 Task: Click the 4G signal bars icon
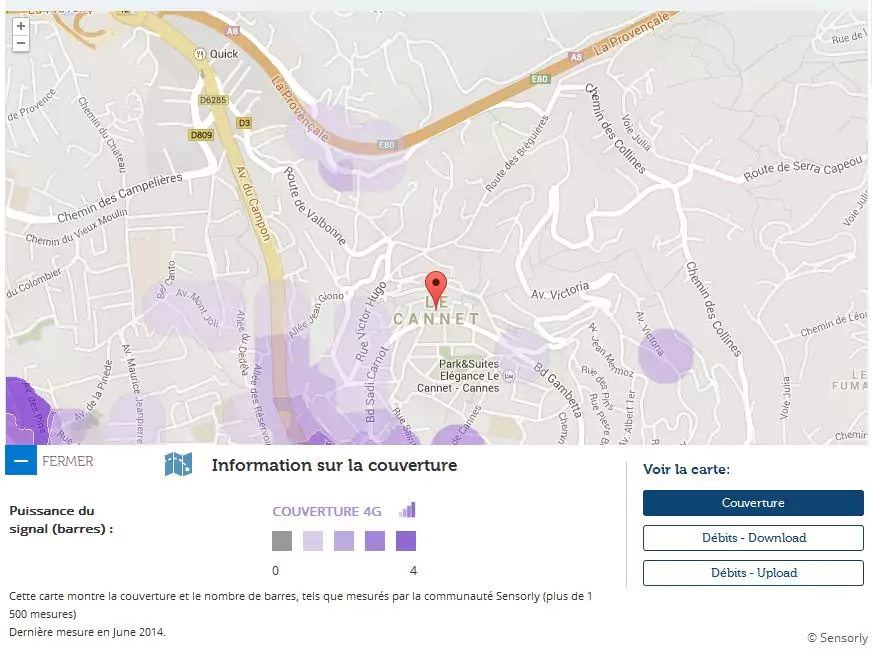406,510
